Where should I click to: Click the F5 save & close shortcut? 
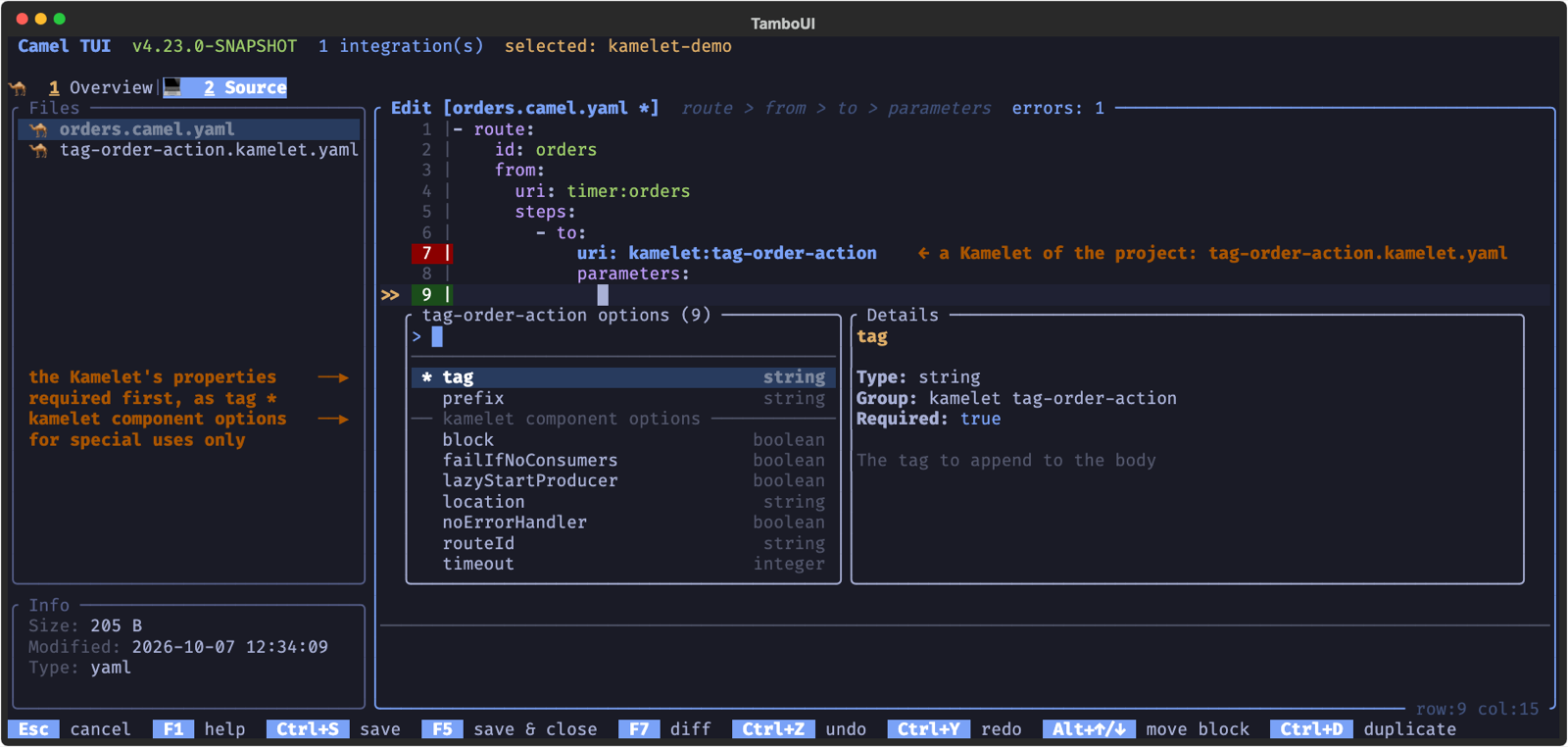[x=510, y=729]
